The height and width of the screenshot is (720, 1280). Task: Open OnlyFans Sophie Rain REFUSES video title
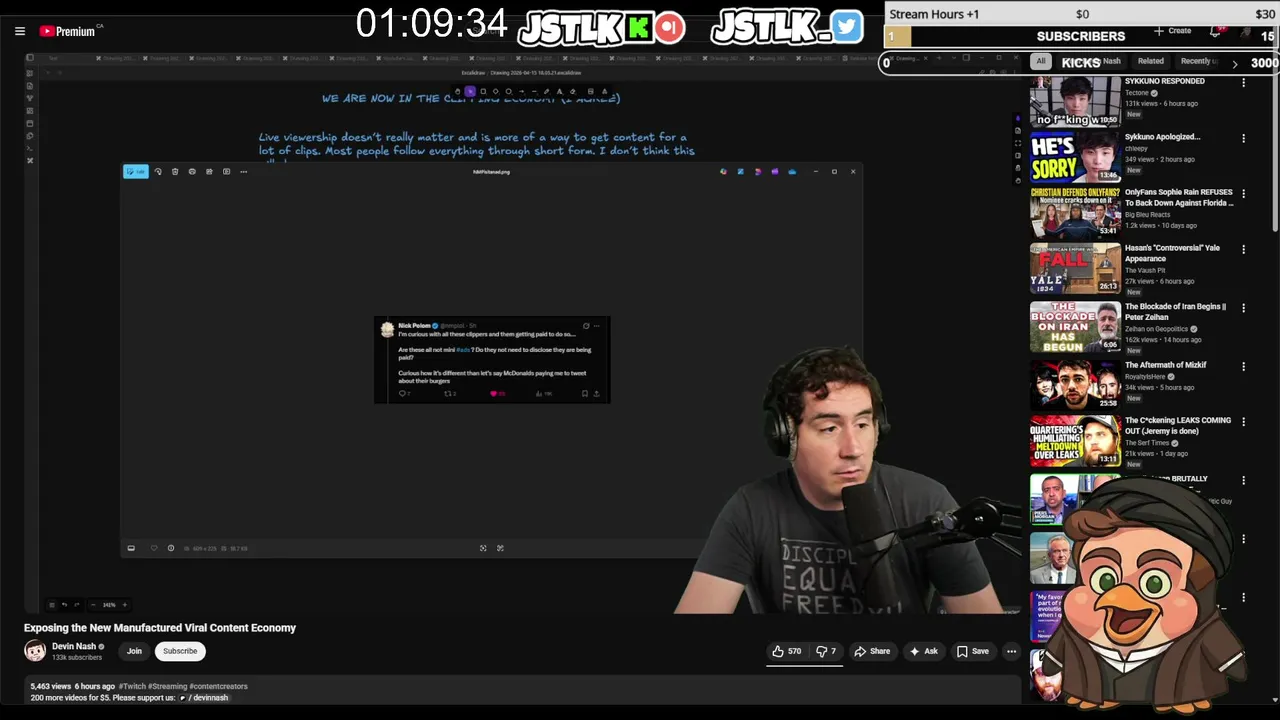point(1179,197)
